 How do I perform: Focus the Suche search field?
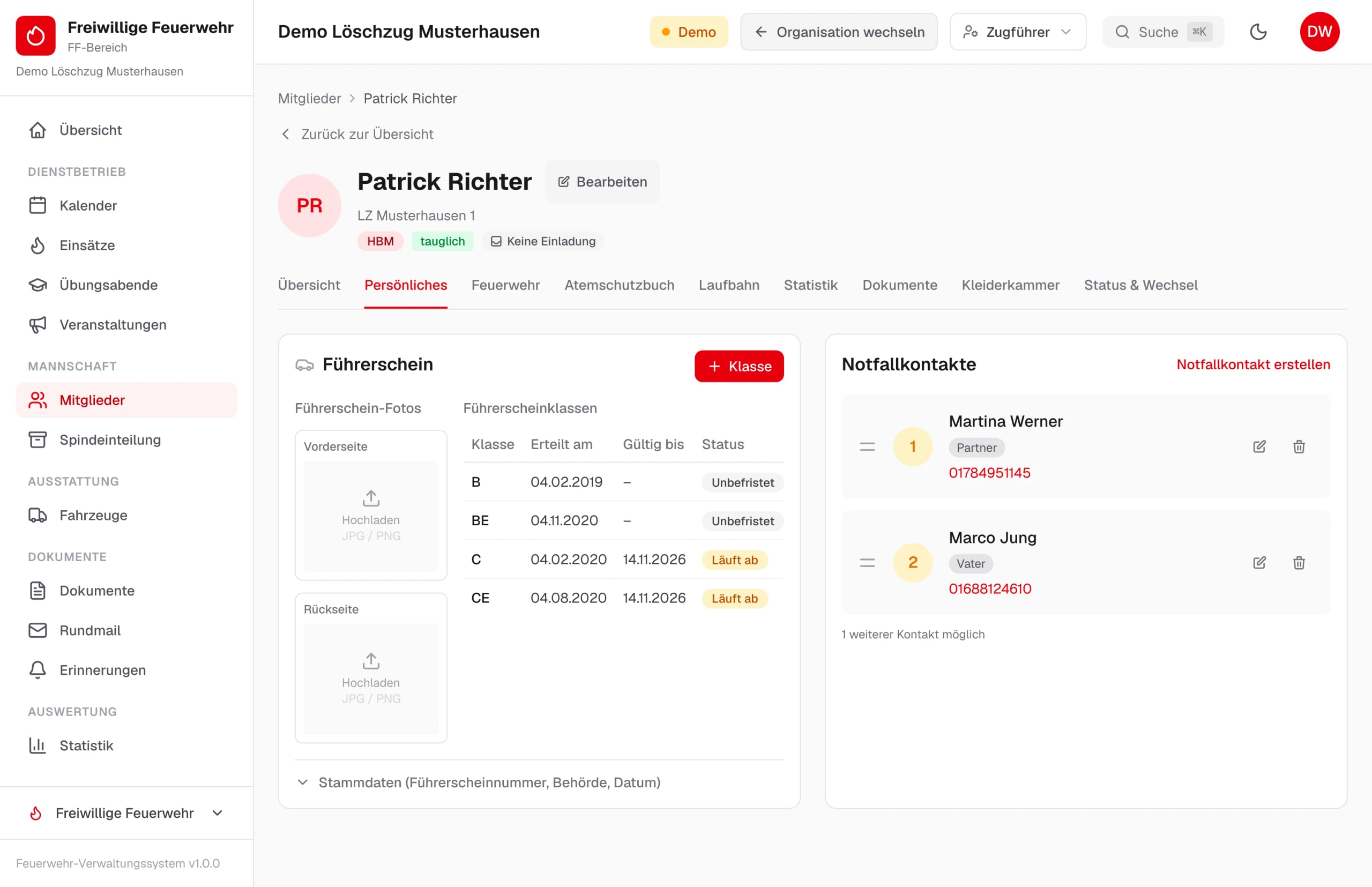[x=1162, y=32]
